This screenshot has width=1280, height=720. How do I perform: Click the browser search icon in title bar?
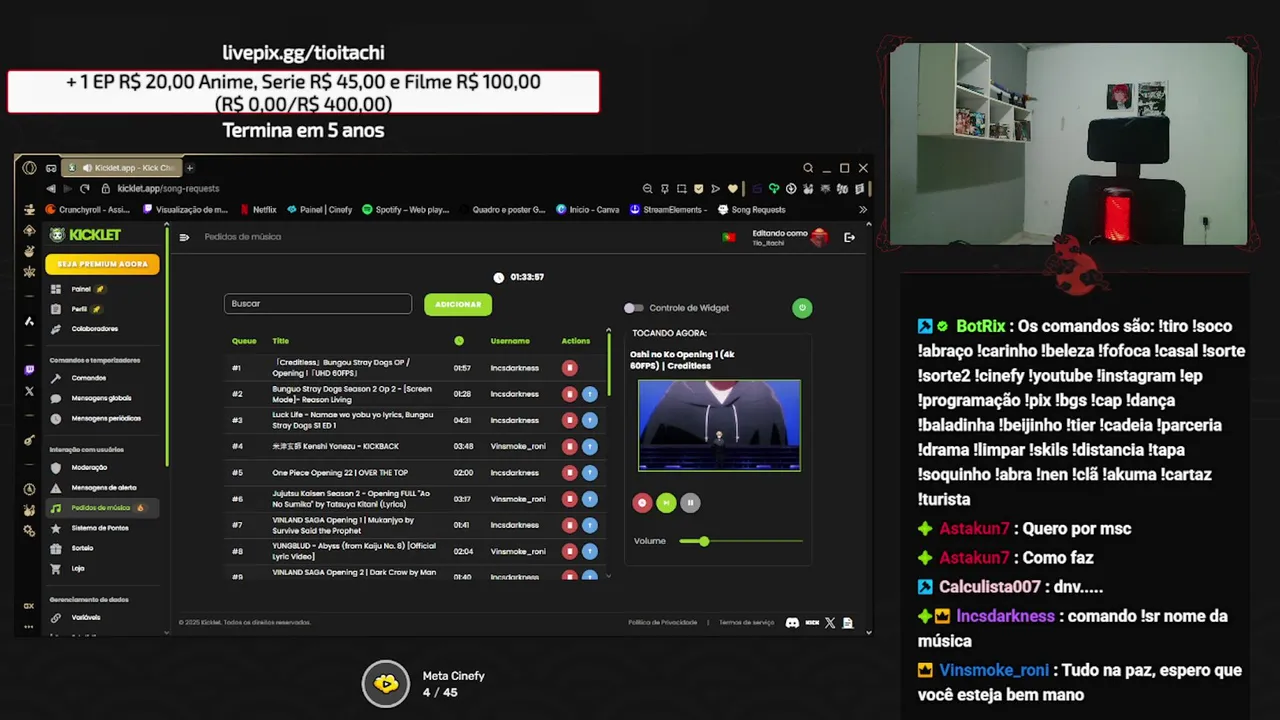pyautogui.click(x=808, y=168)
